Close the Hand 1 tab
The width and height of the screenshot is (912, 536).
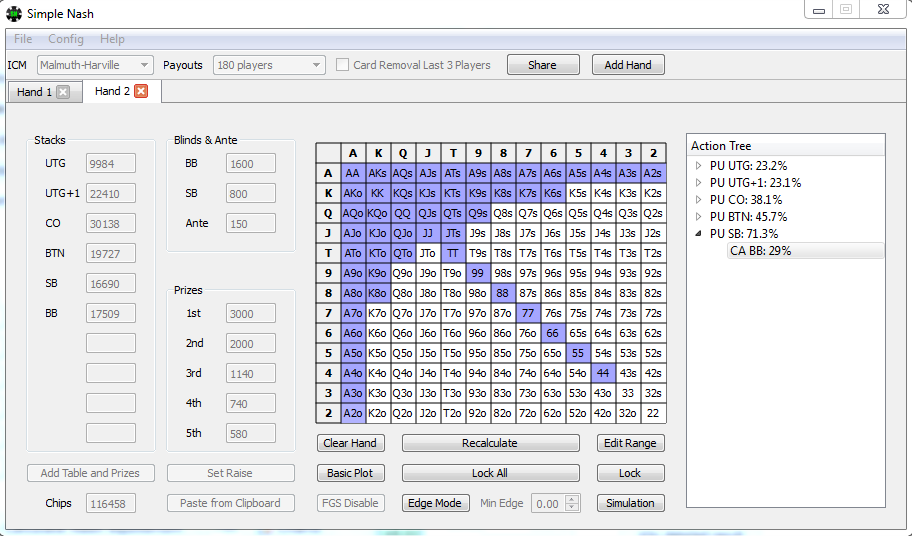point(63,92)
